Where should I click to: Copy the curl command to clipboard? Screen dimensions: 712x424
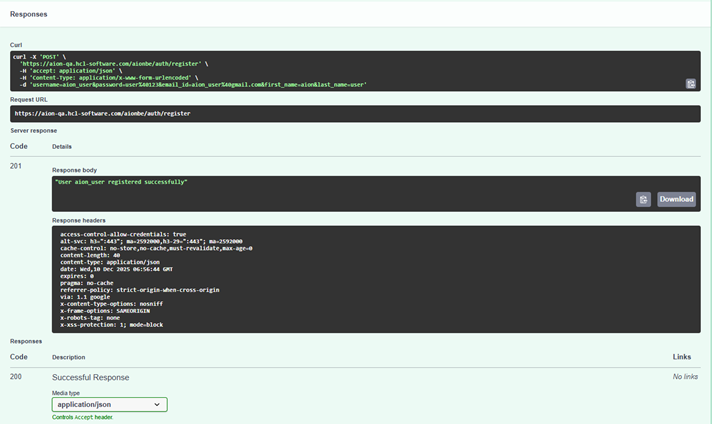[690, 84]
